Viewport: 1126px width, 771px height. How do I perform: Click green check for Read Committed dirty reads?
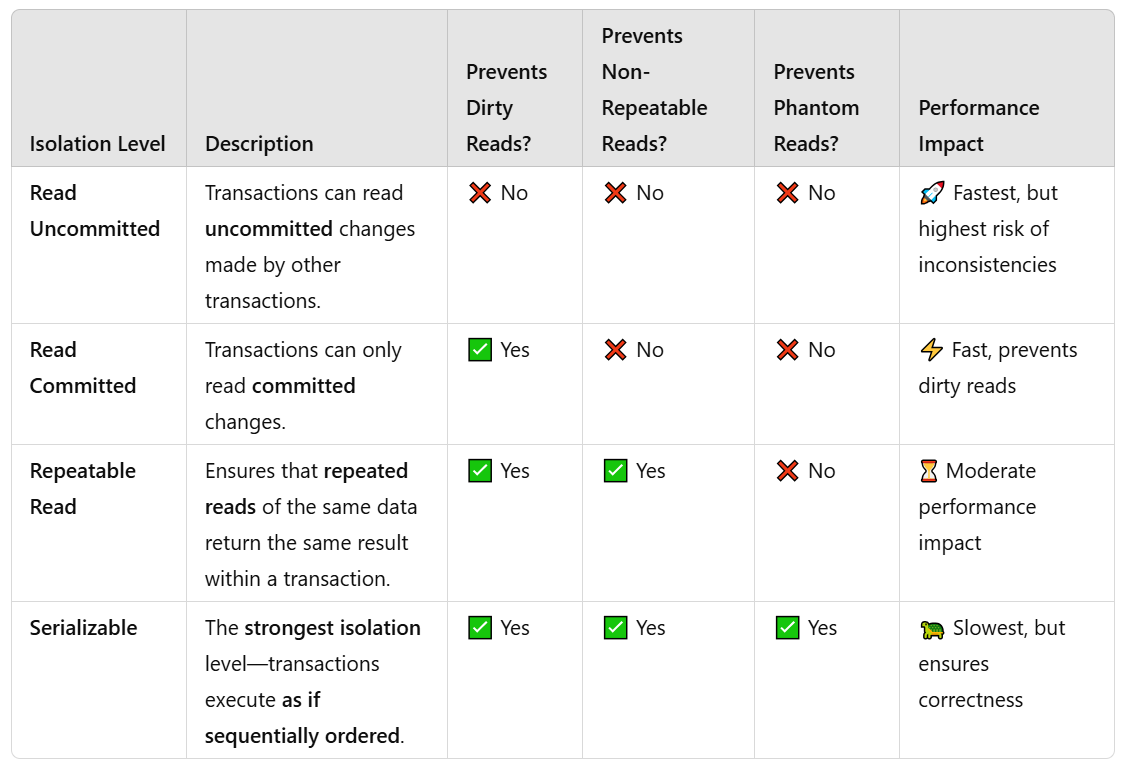point(480,350)
